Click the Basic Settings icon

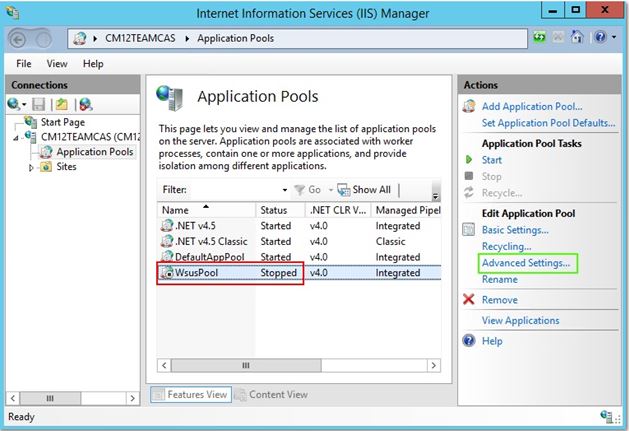coord(469,230)
